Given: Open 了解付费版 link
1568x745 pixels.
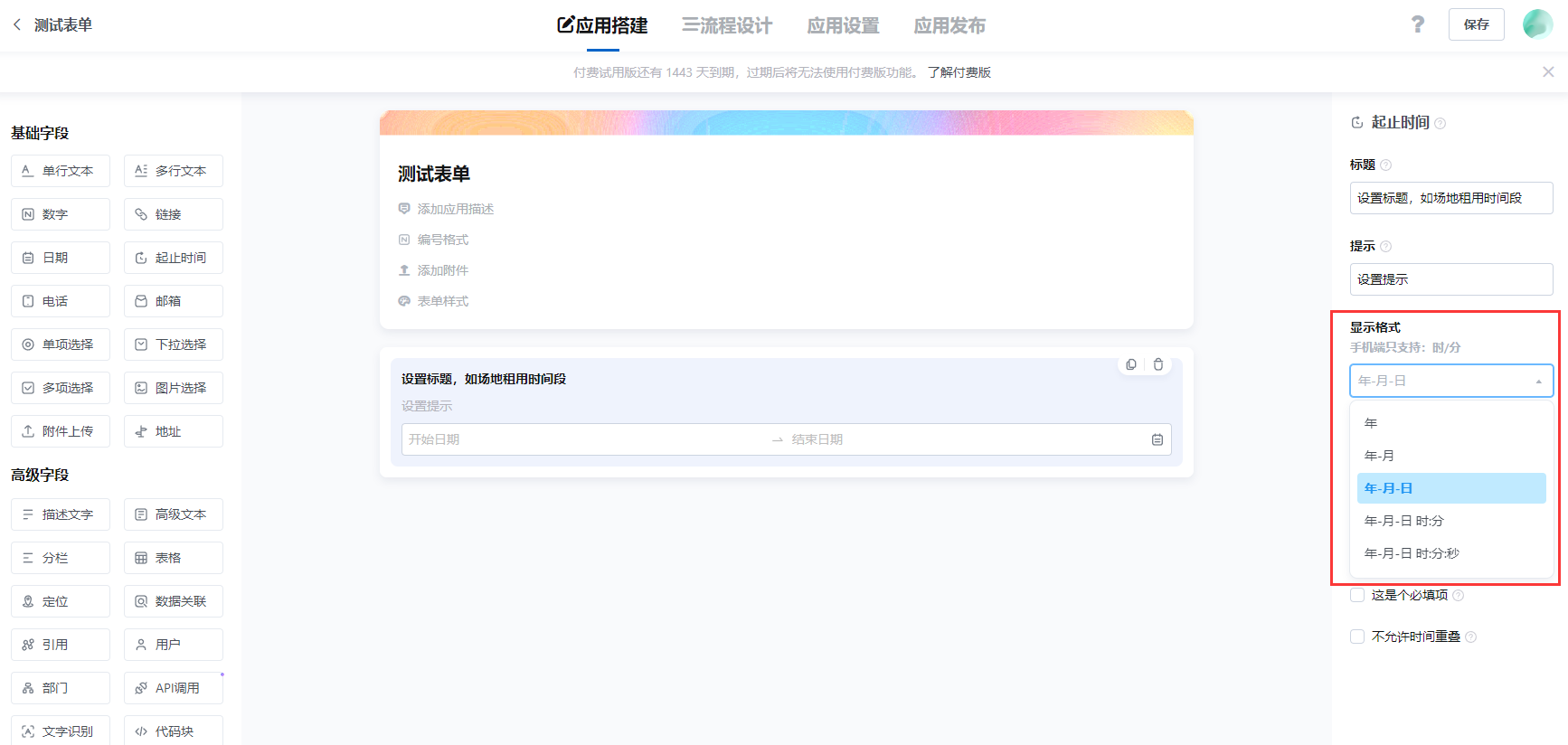Looking at the screenshot, I should [x=959, y=72].
